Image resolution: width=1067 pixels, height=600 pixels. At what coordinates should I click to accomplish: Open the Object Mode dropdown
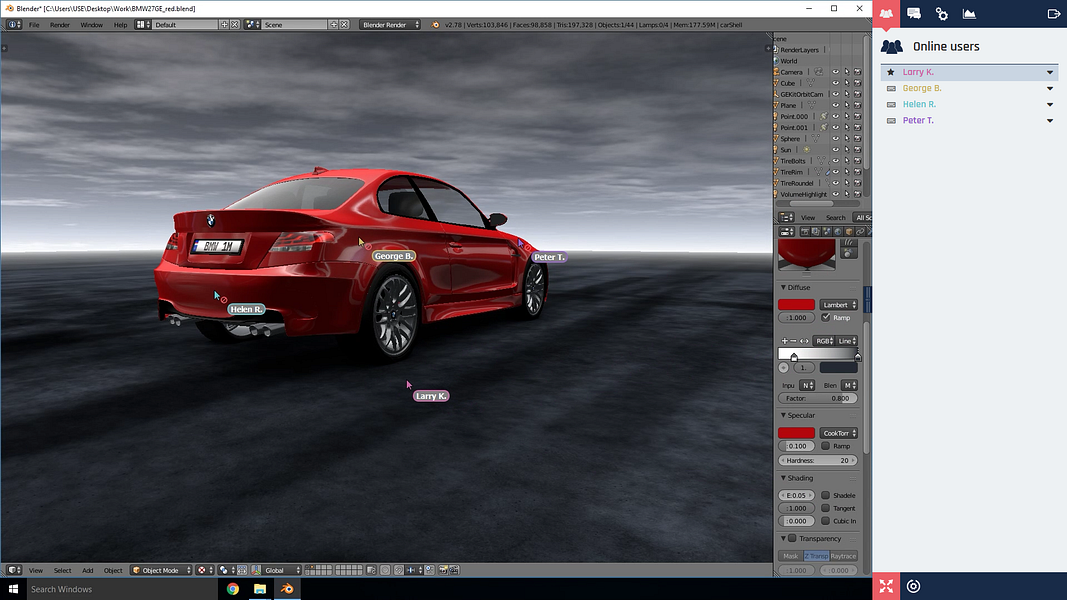tap(161, 570)
